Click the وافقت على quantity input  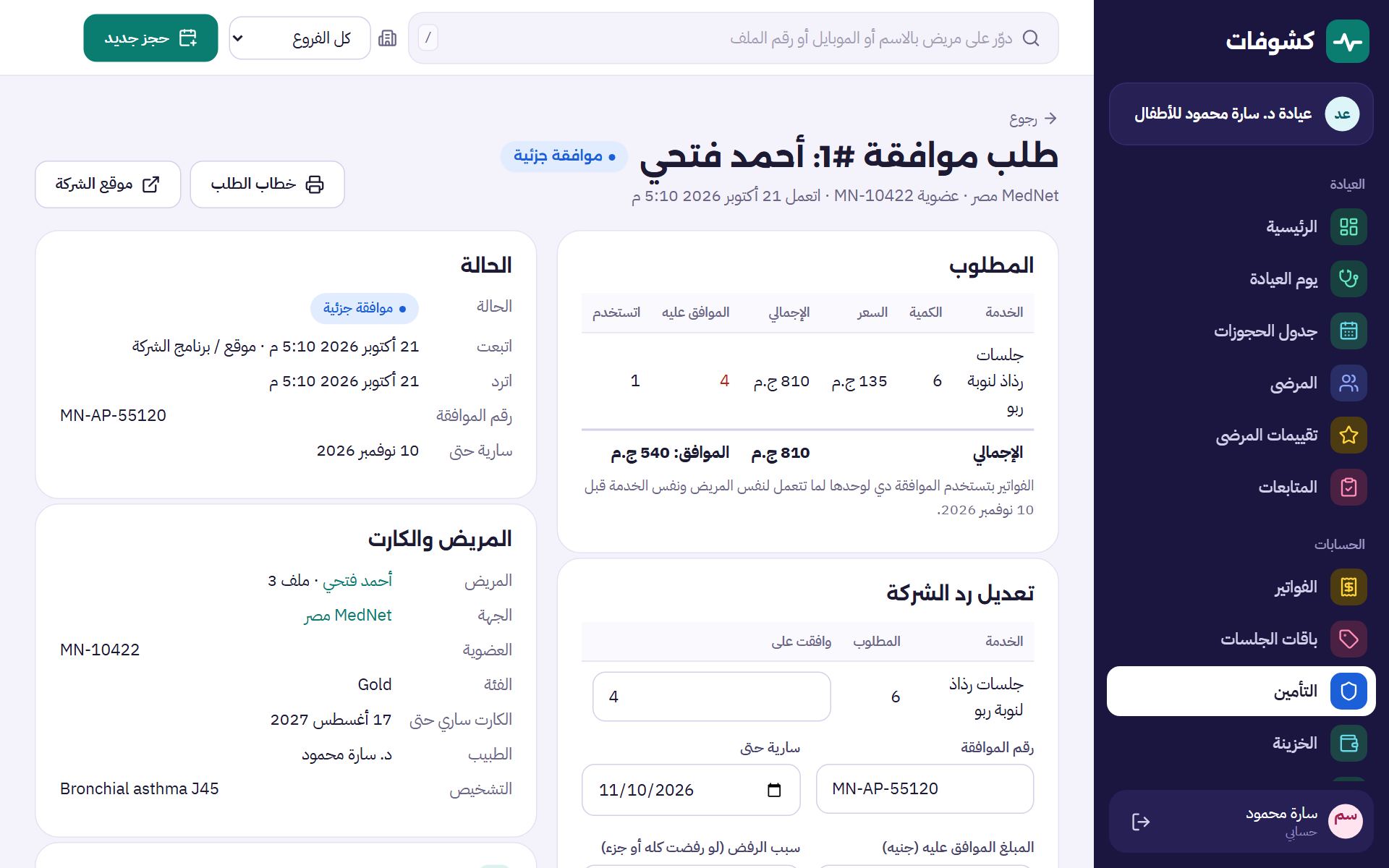click(x=711, y=697)
